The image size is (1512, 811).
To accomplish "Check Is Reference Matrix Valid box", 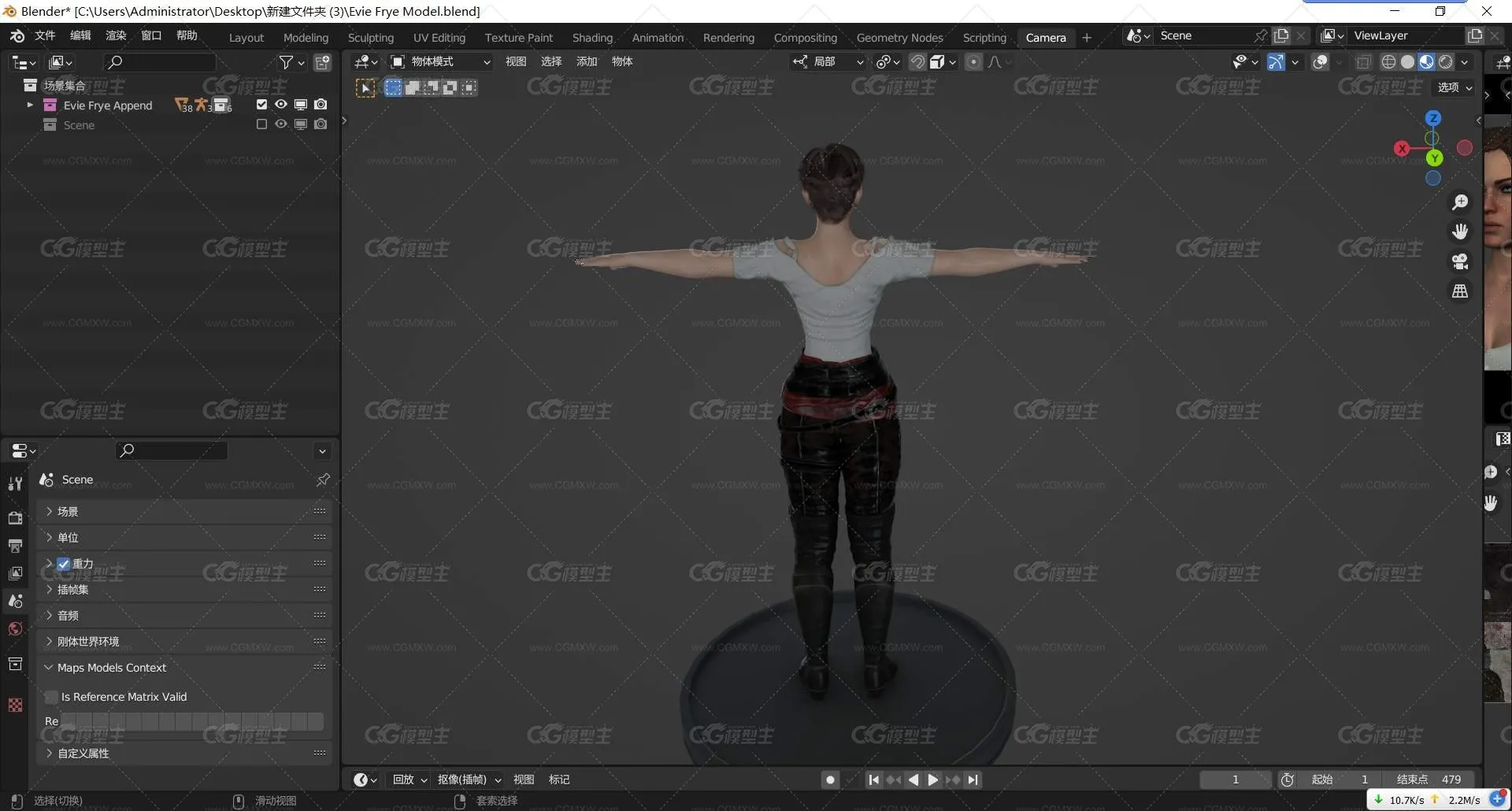I will pos(52,697).
